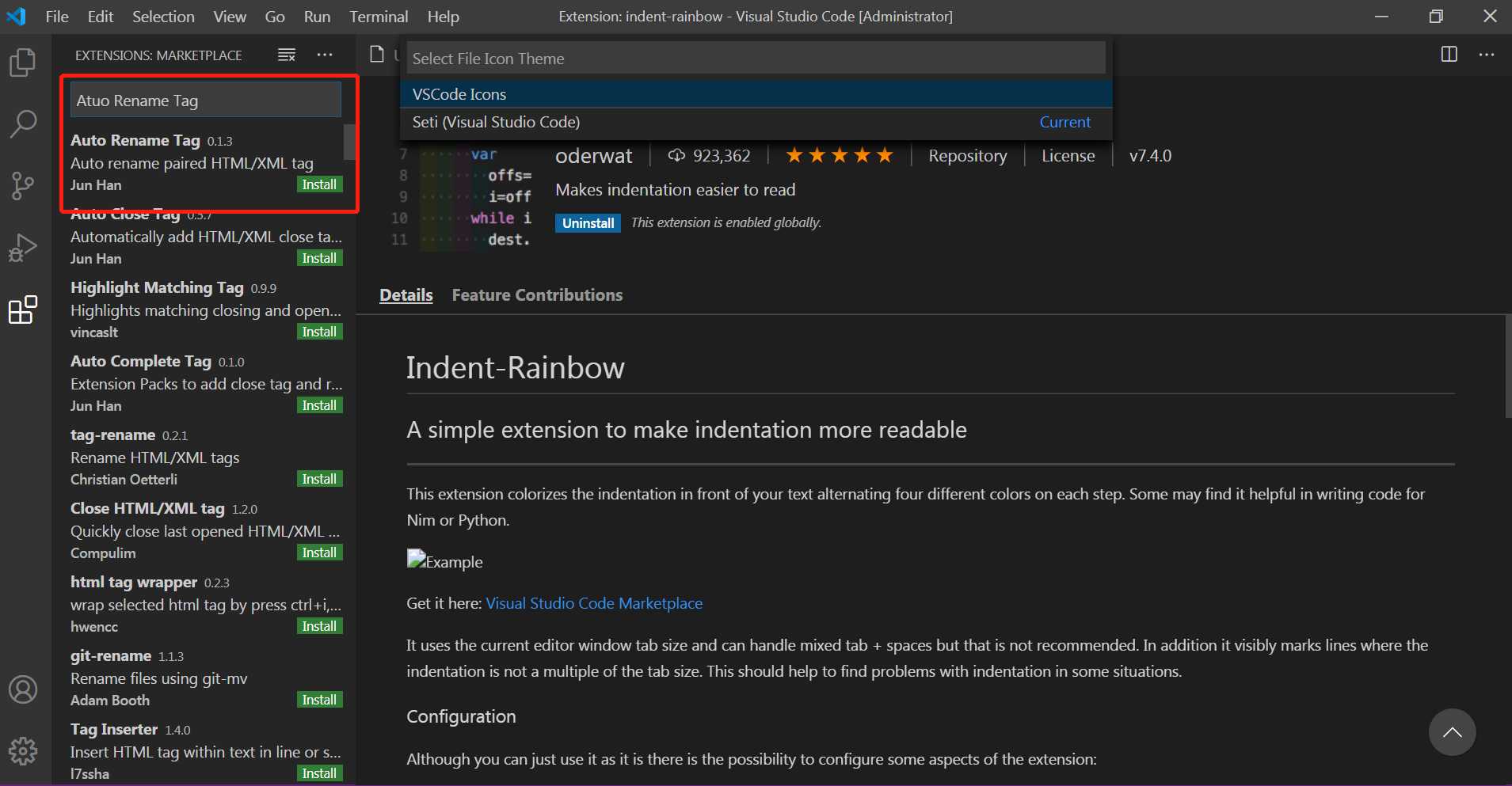Open Auto Rename Tag extension details
The image size is (1512, 786).
(x=202, y=162)
